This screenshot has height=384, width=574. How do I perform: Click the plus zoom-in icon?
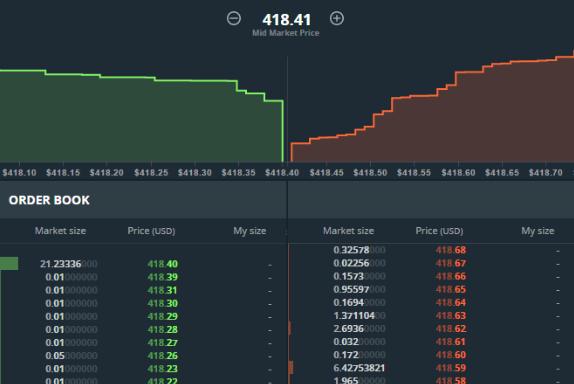pos(337,18)
